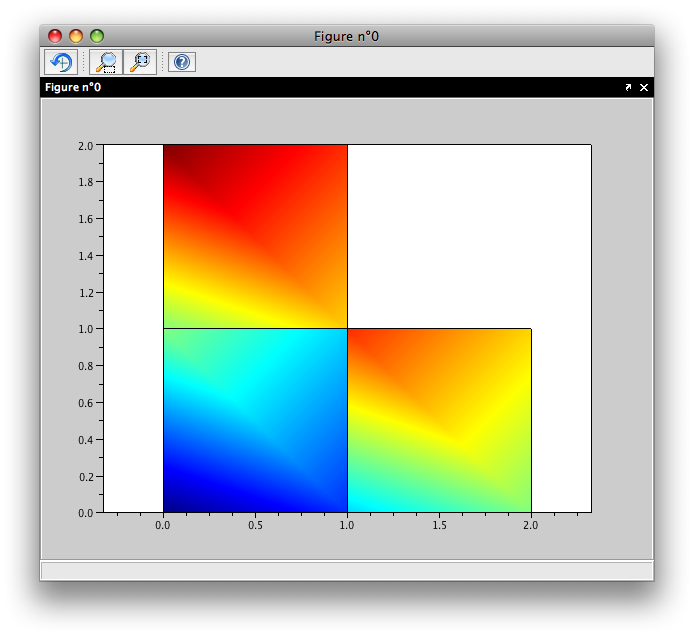Minimize window with the yellow button
The height and width of the screenshot is (636, 694).
76,36
